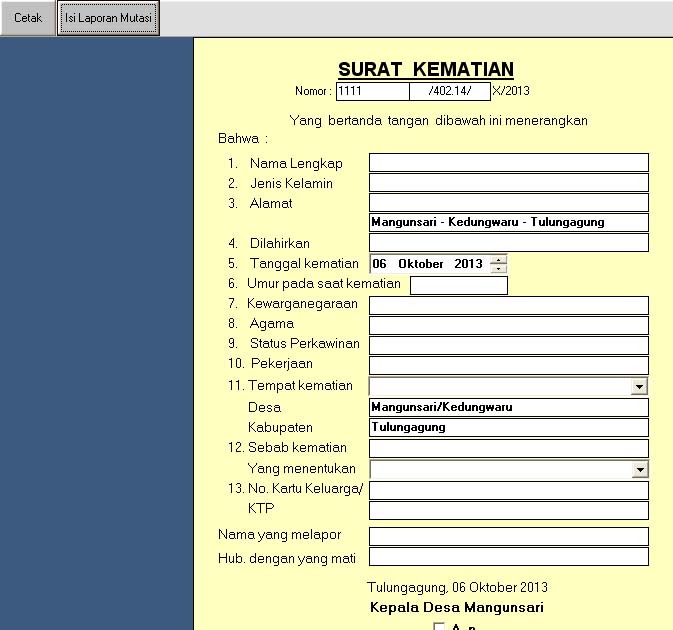Edit the Desa field Mangunsari/Kedungwaru
Viewport: 673px width, 630px height.
pos(509,407)
